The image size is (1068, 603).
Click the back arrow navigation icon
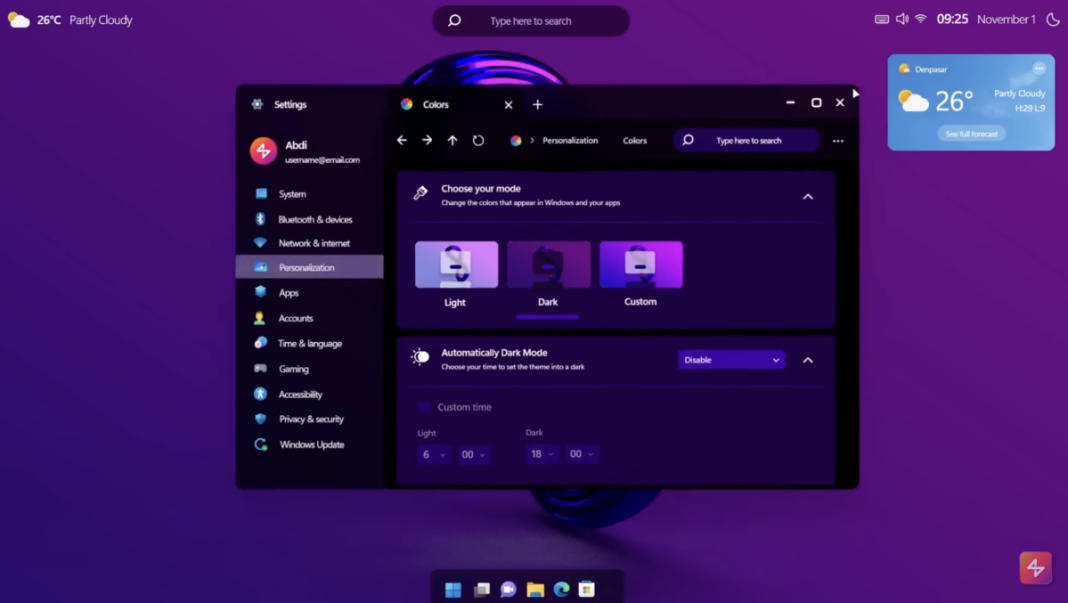point(402,141)
